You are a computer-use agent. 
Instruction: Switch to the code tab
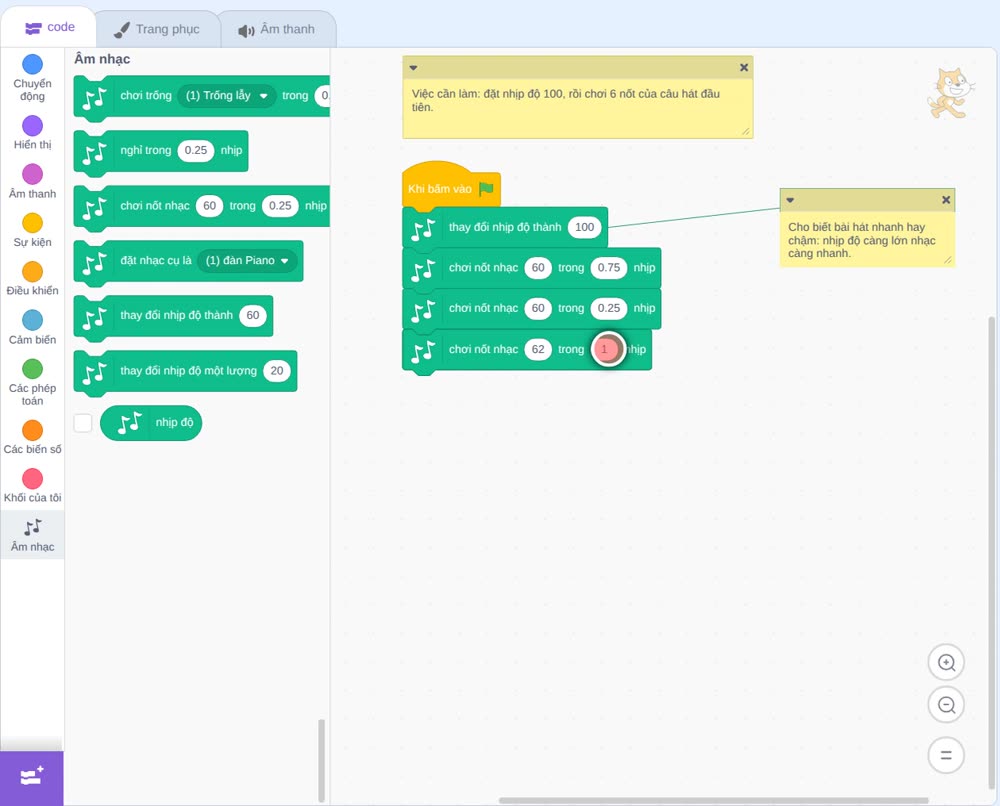tap(49, 27)
